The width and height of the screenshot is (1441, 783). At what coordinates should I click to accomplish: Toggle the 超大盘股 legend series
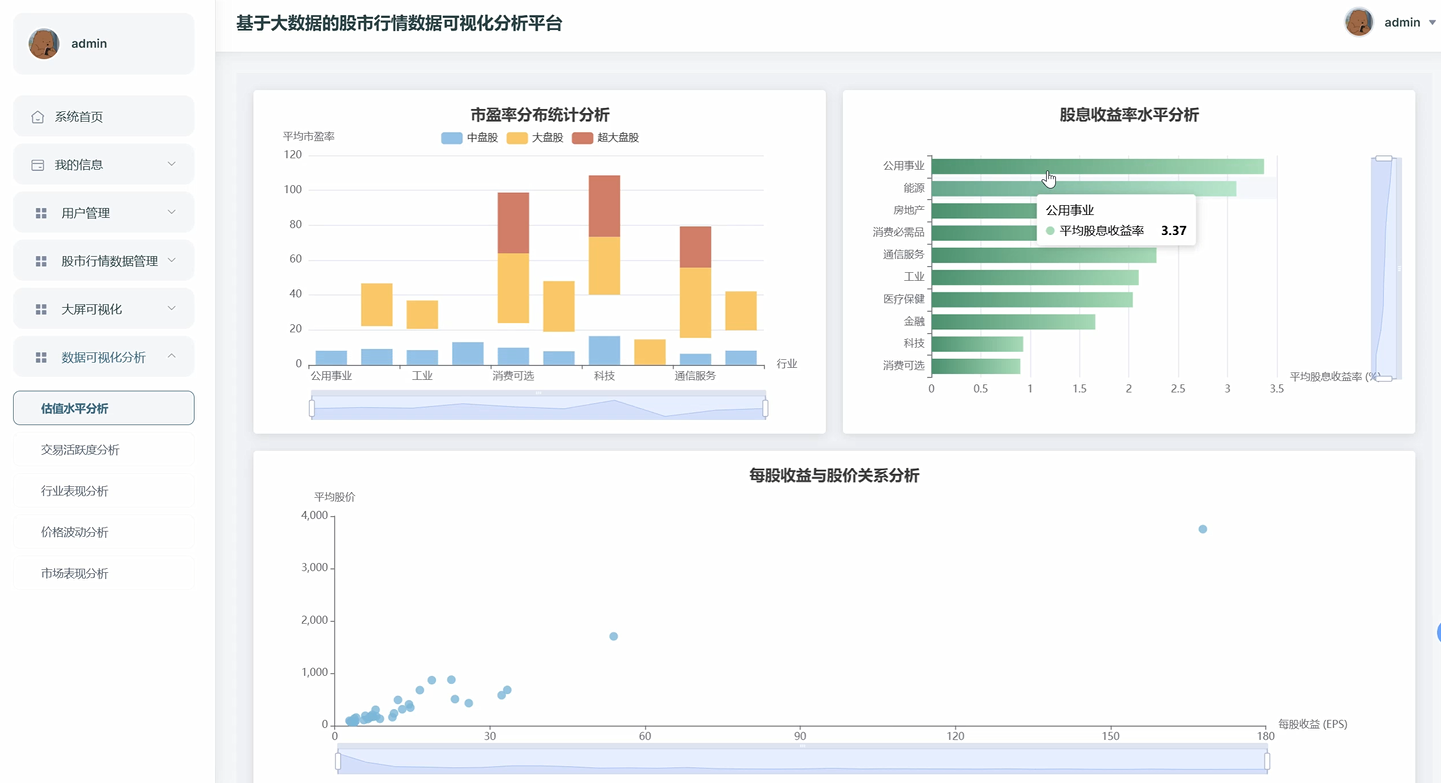point(605,138)
